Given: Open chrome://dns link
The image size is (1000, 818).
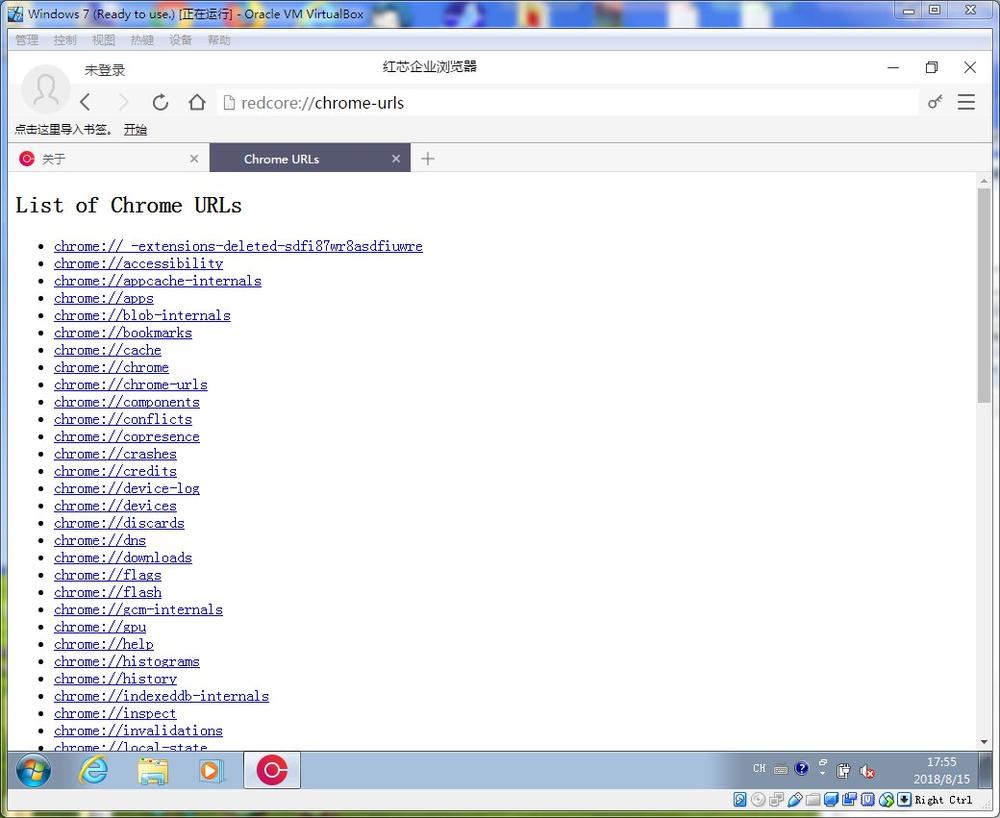Looking at the screenshot, I should tap(100, 540).
